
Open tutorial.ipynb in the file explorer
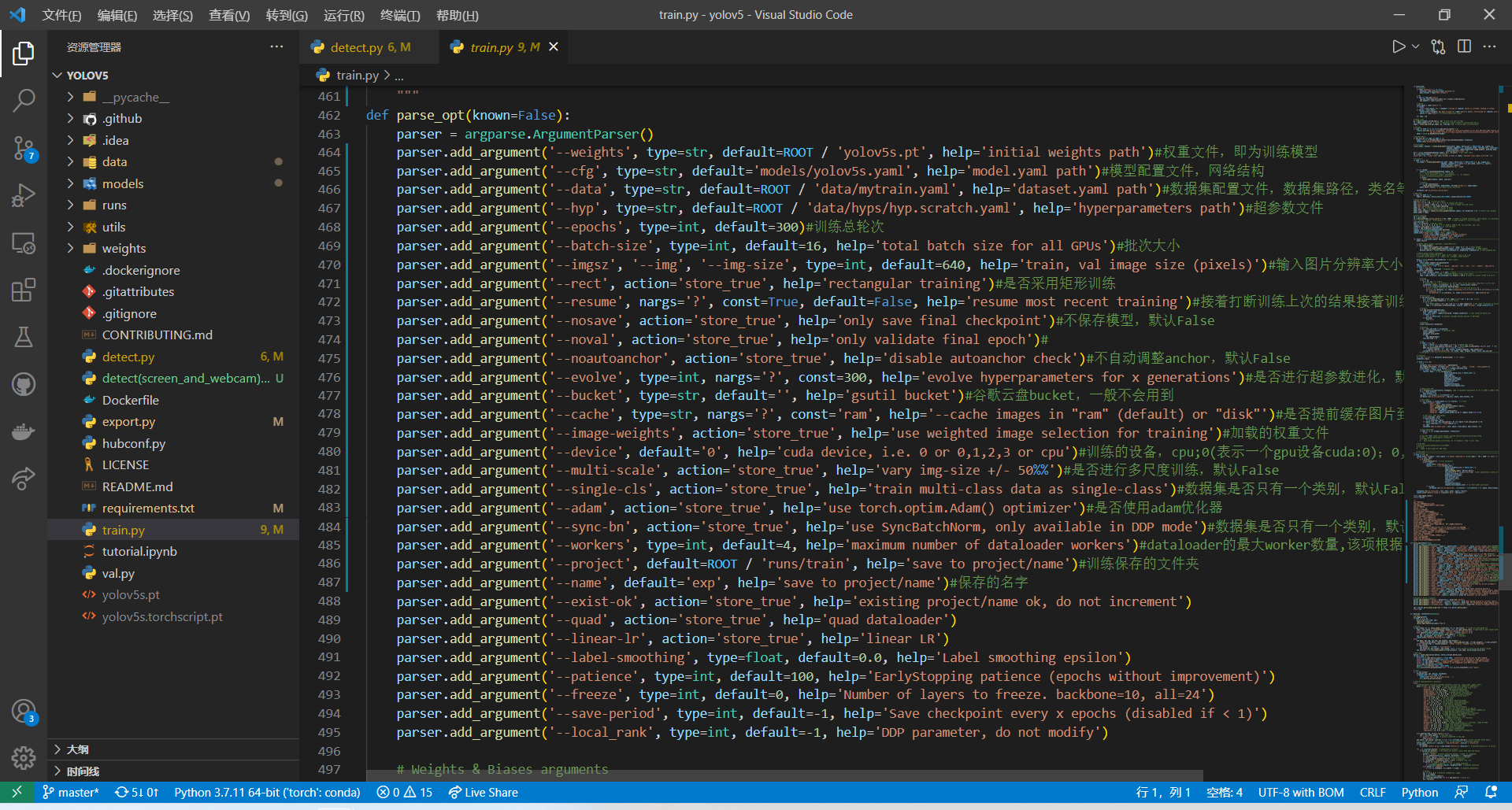click(x=173, y=552)
